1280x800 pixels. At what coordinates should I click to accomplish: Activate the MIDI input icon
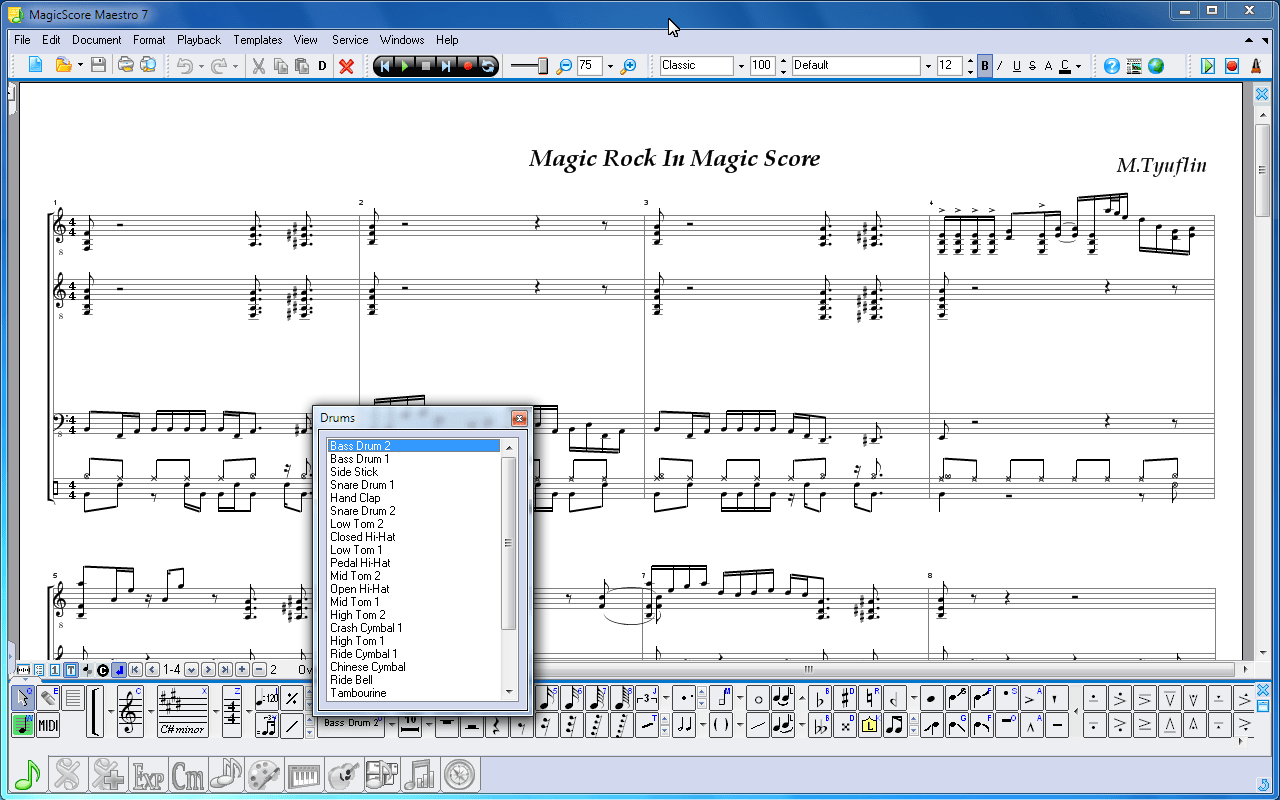coord(48,723)
